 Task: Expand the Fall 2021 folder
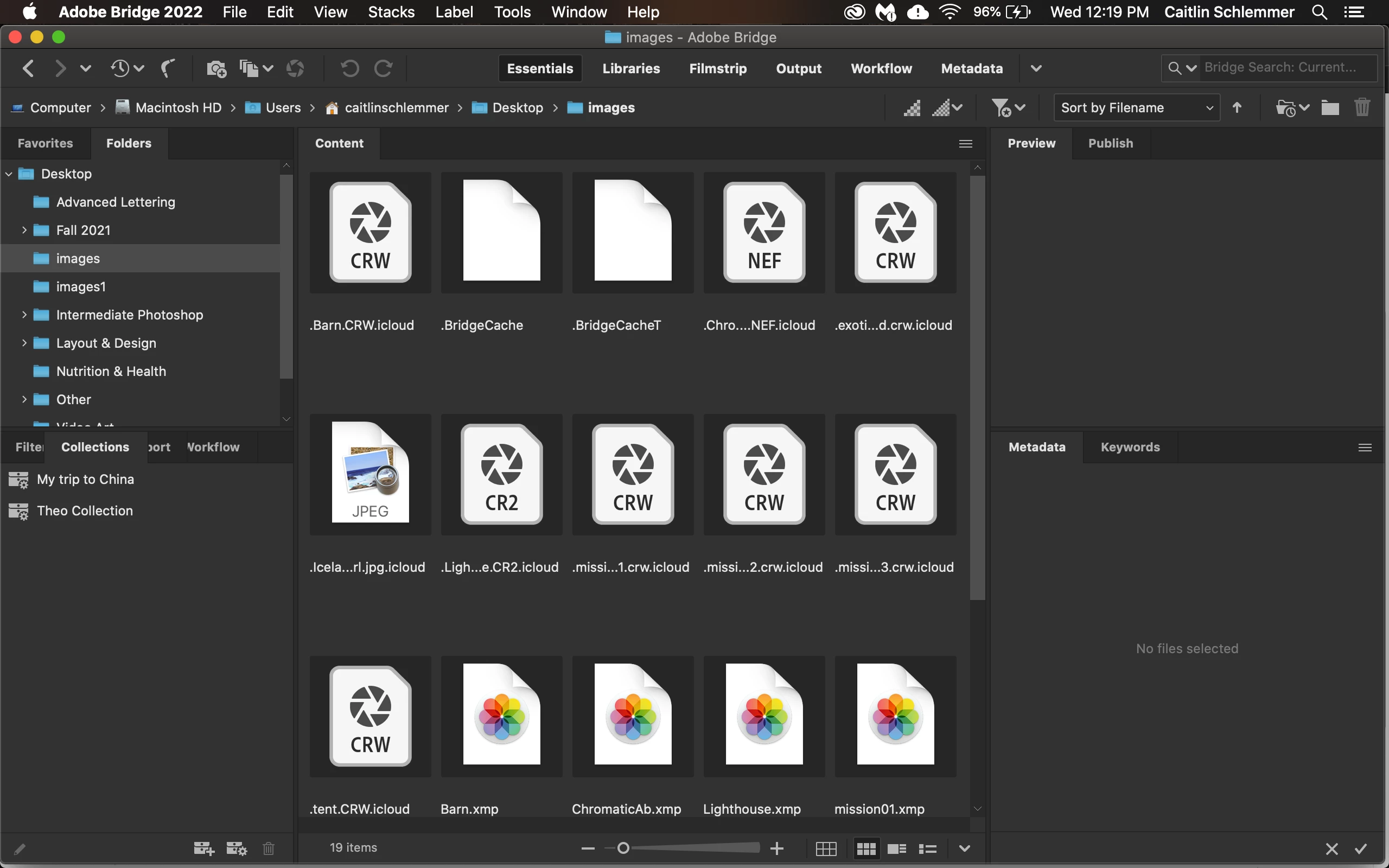pos(24,230)
